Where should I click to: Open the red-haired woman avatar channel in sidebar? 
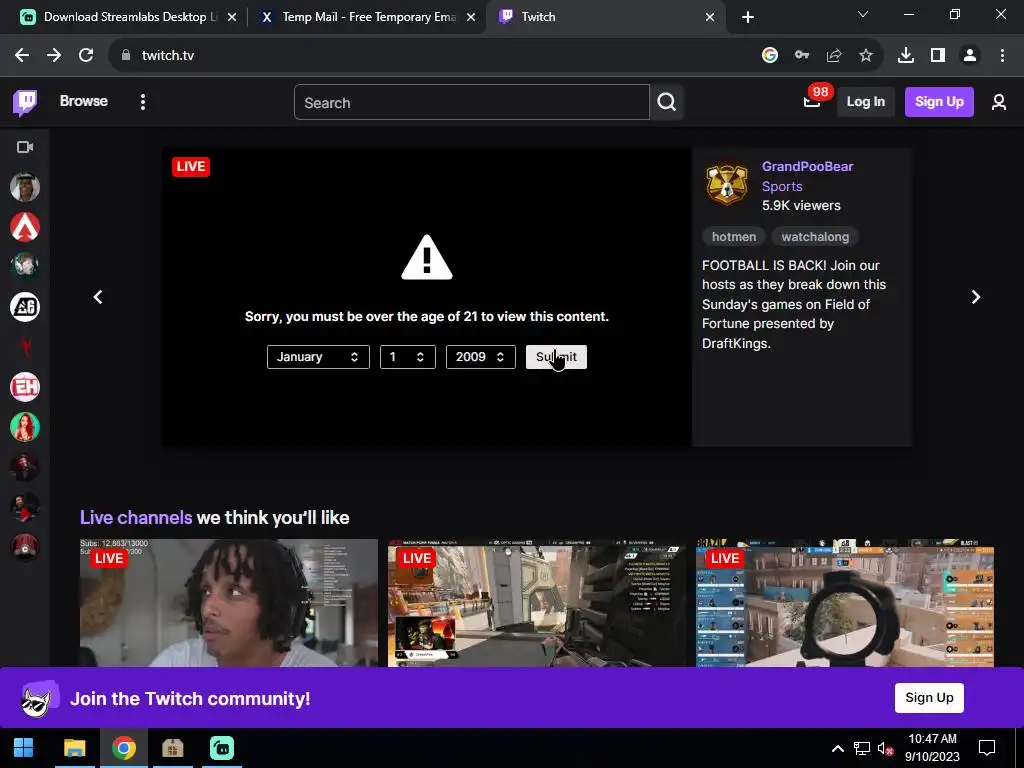[25, 427]
